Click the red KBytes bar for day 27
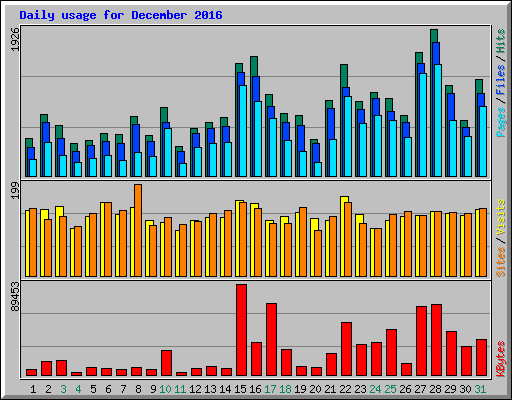This screenshot has width=512, height=400. pyautogui.click(x=422, y=341)
